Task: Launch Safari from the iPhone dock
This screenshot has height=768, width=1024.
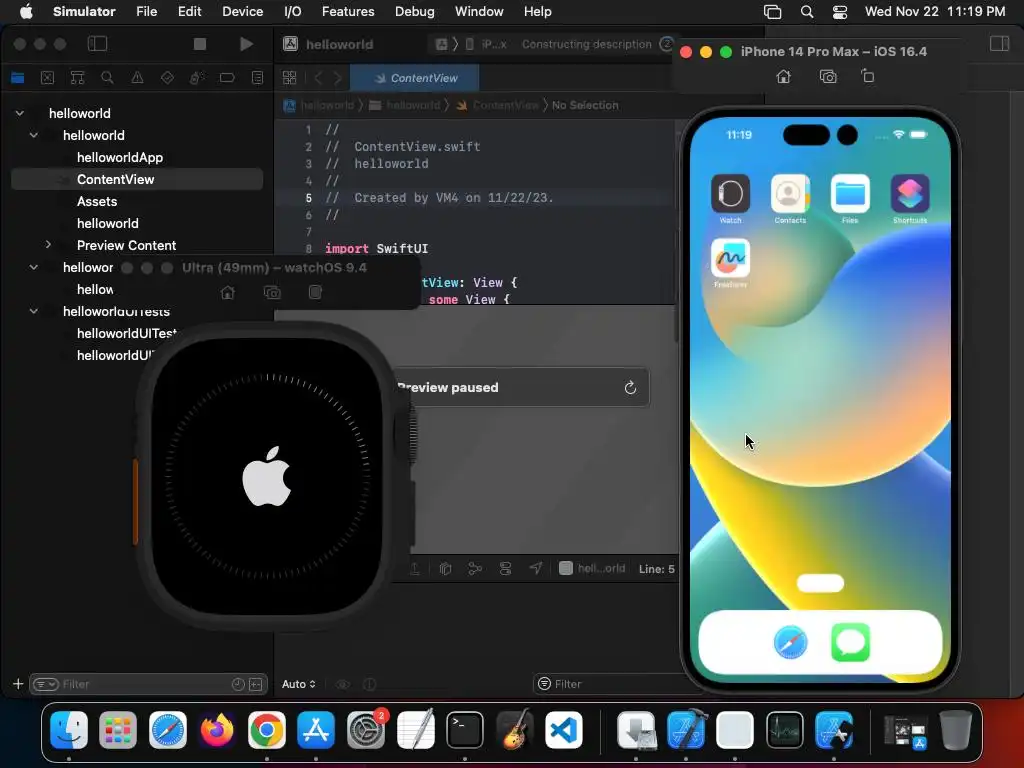Action: [x=790, y=643]
